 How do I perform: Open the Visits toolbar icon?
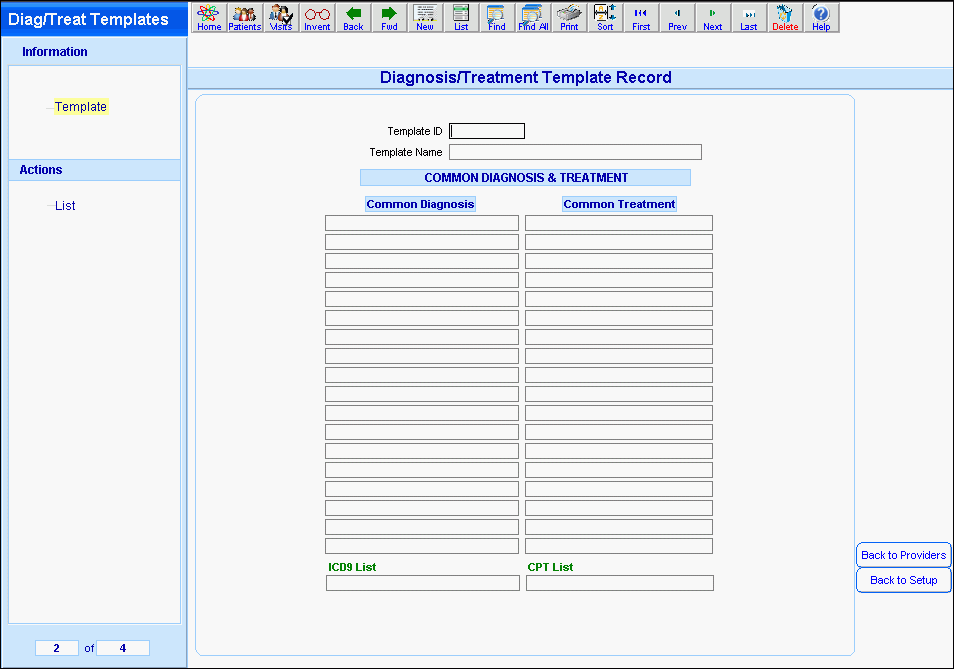[x=281, y=17]
